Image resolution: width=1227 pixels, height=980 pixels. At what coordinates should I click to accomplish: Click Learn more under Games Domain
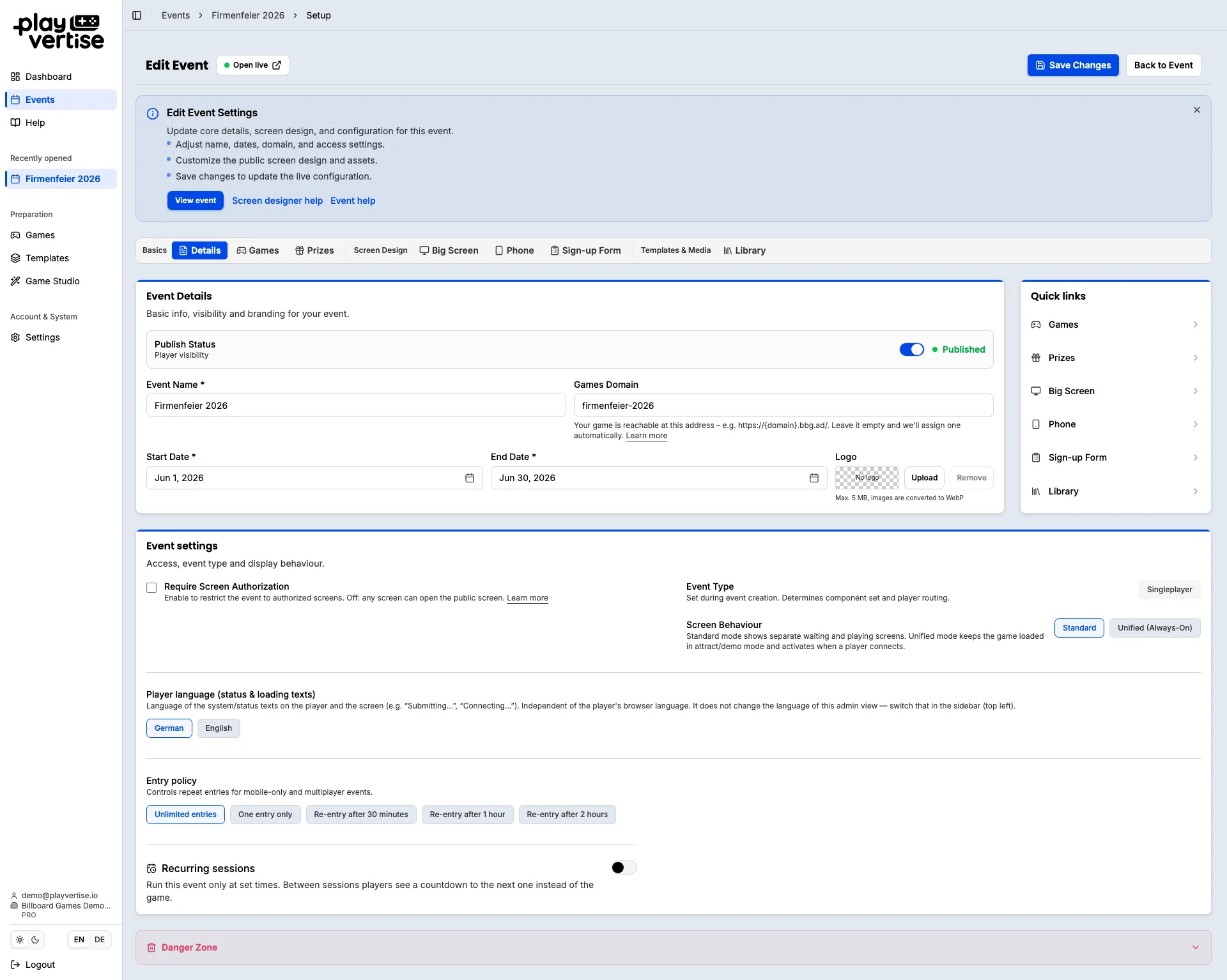click(x=646, y=436)
